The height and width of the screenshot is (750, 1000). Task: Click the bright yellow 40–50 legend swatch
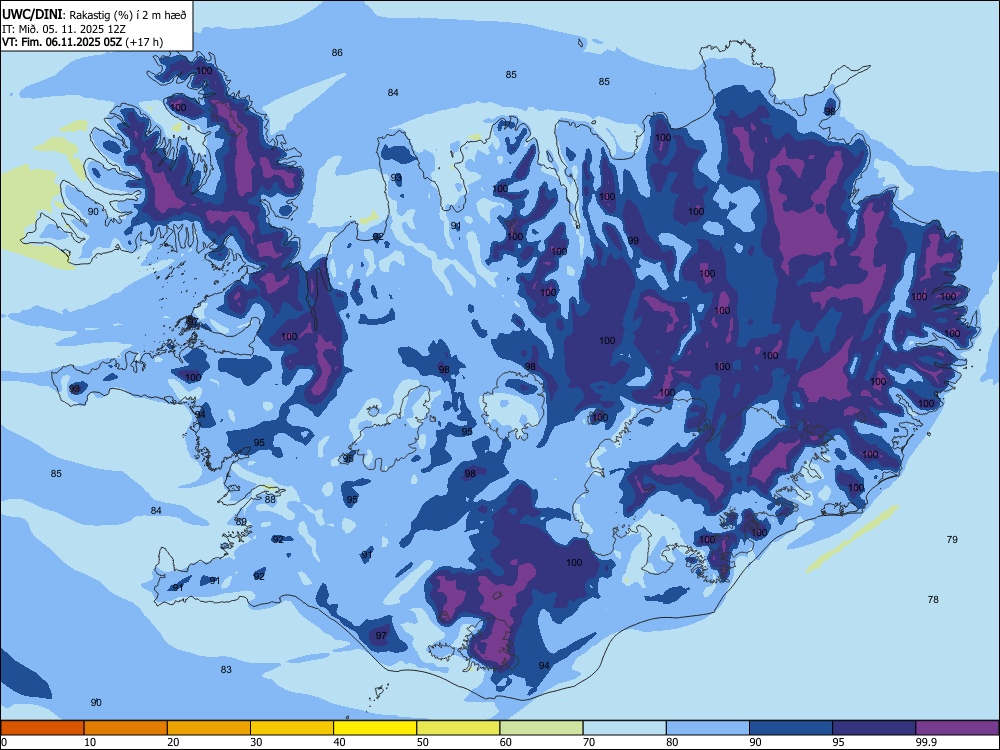tap(375, 728)
